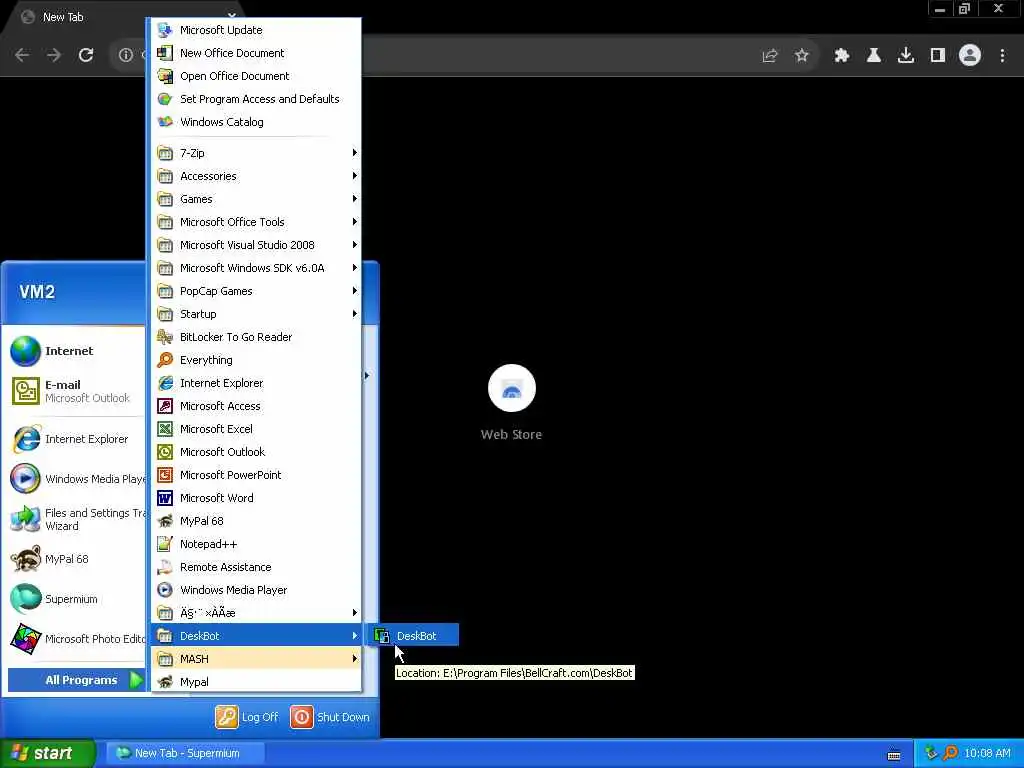Open Set Program Access and Defaults

point(256,99)
